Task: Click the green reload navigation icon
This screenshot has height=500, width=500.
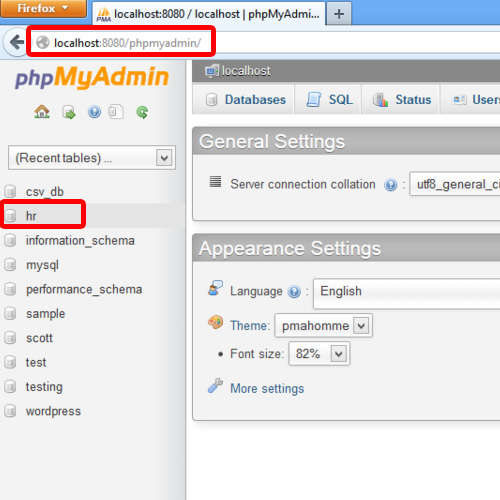Action: coord(142,112)
